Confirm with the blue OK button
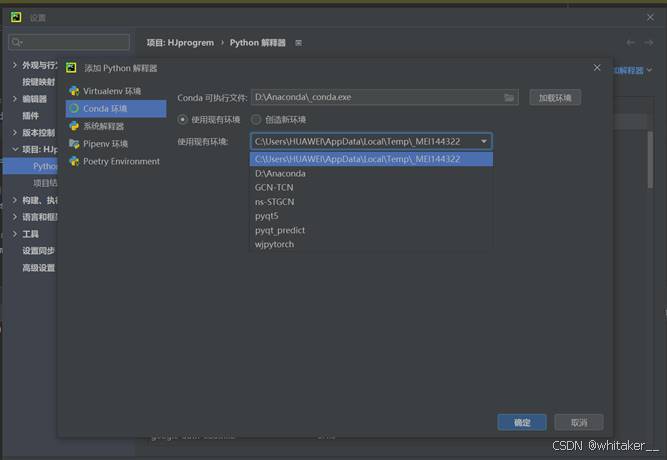This screenshot has height=460, width=667. pos(522,422)
